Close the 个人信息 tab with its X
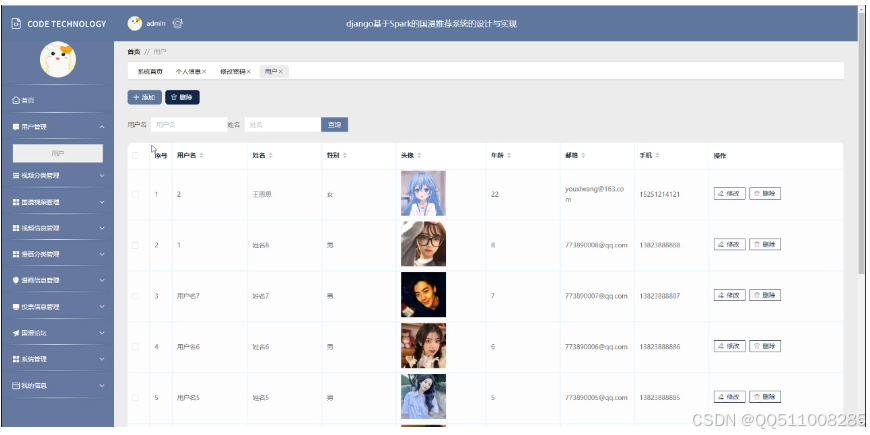Image resolution: width=870 pixels, height=435 pixels. point(204,72)
